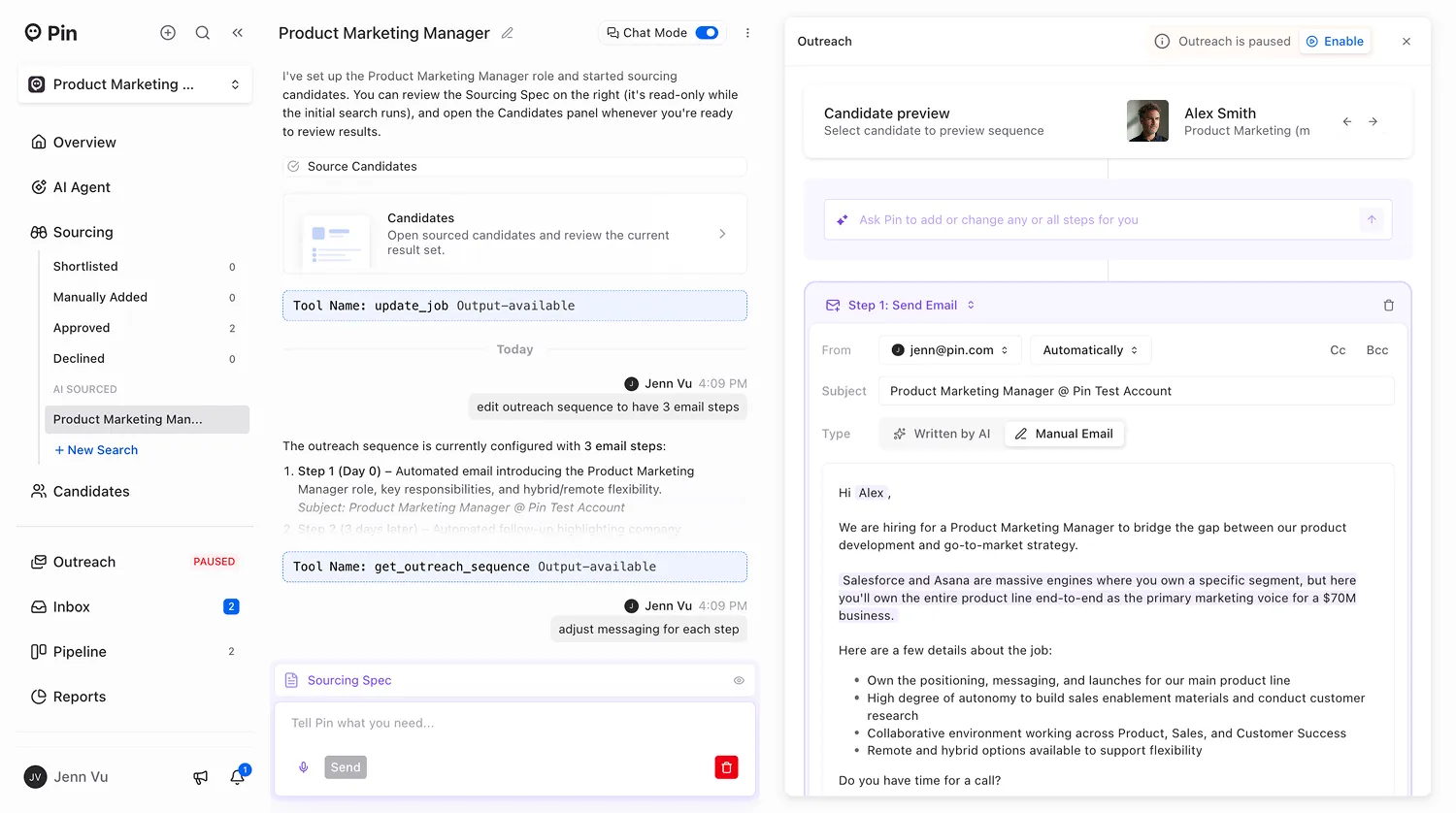Viewport: 1456px width, 813px height.
Task: Open announcements megaphone icon
Action: 201,777
